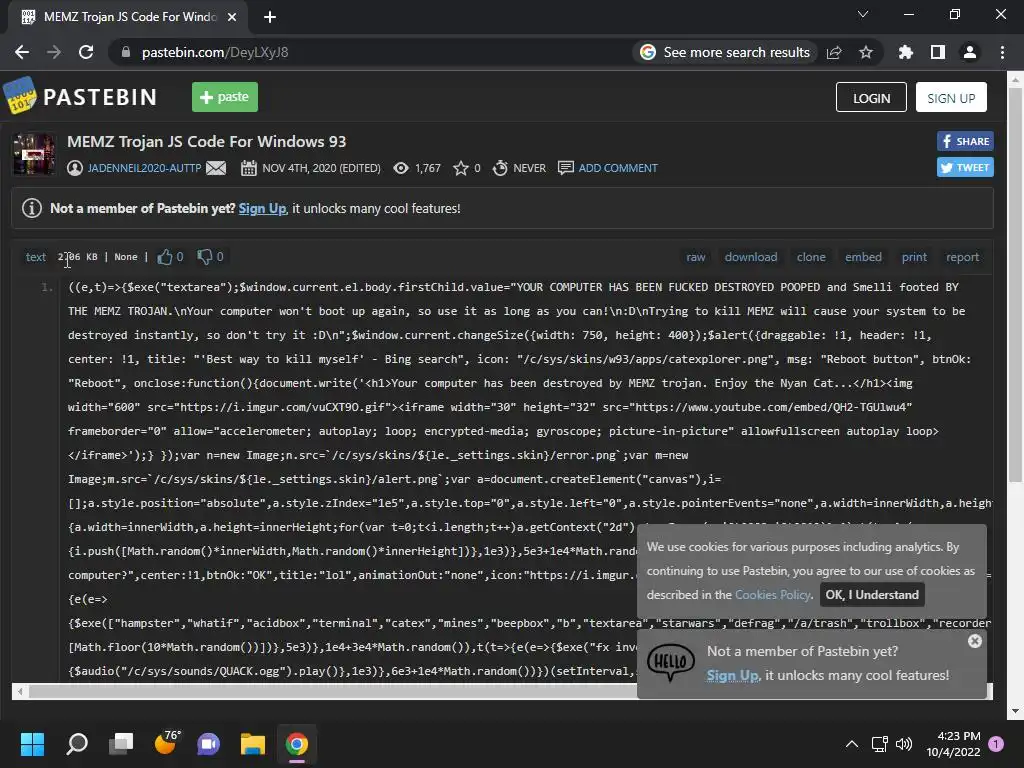Close the MEMZ Trojan JS Code tab

[232, 17]
